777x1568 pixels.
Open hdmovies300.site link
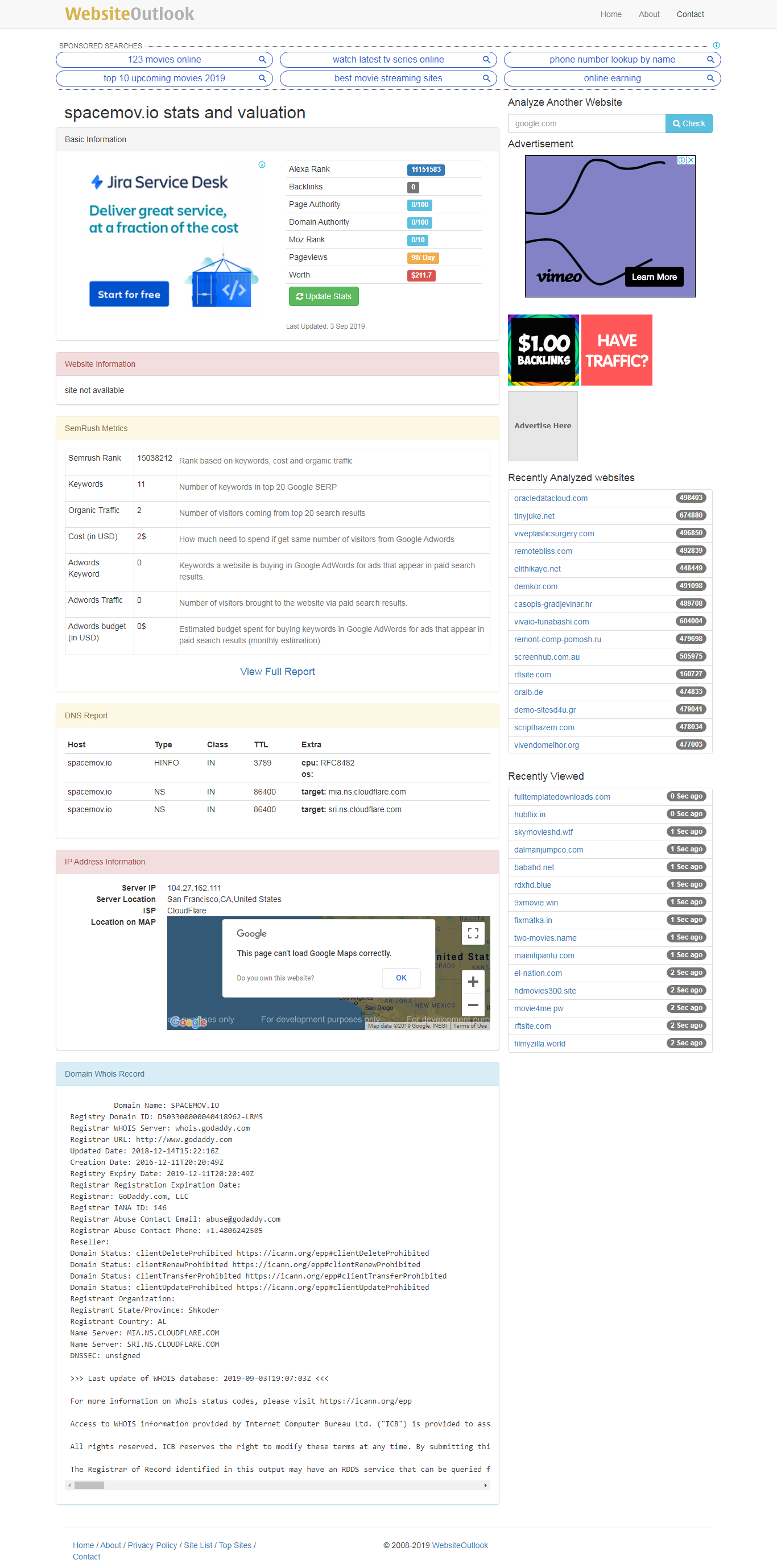(545, 991)
